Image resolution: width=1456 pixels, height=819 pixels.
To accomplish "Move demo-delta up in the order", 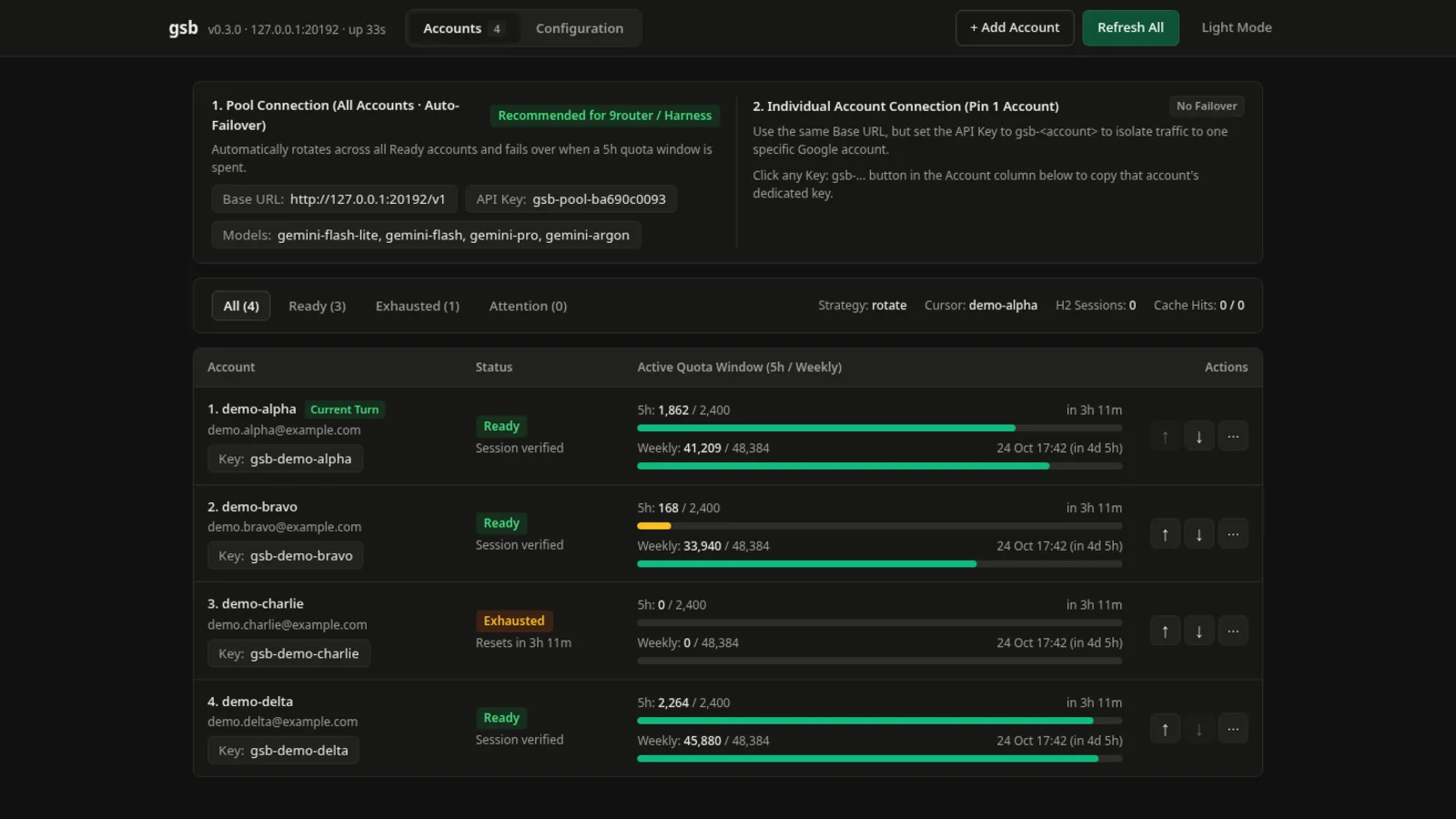I will (1165, 729).
